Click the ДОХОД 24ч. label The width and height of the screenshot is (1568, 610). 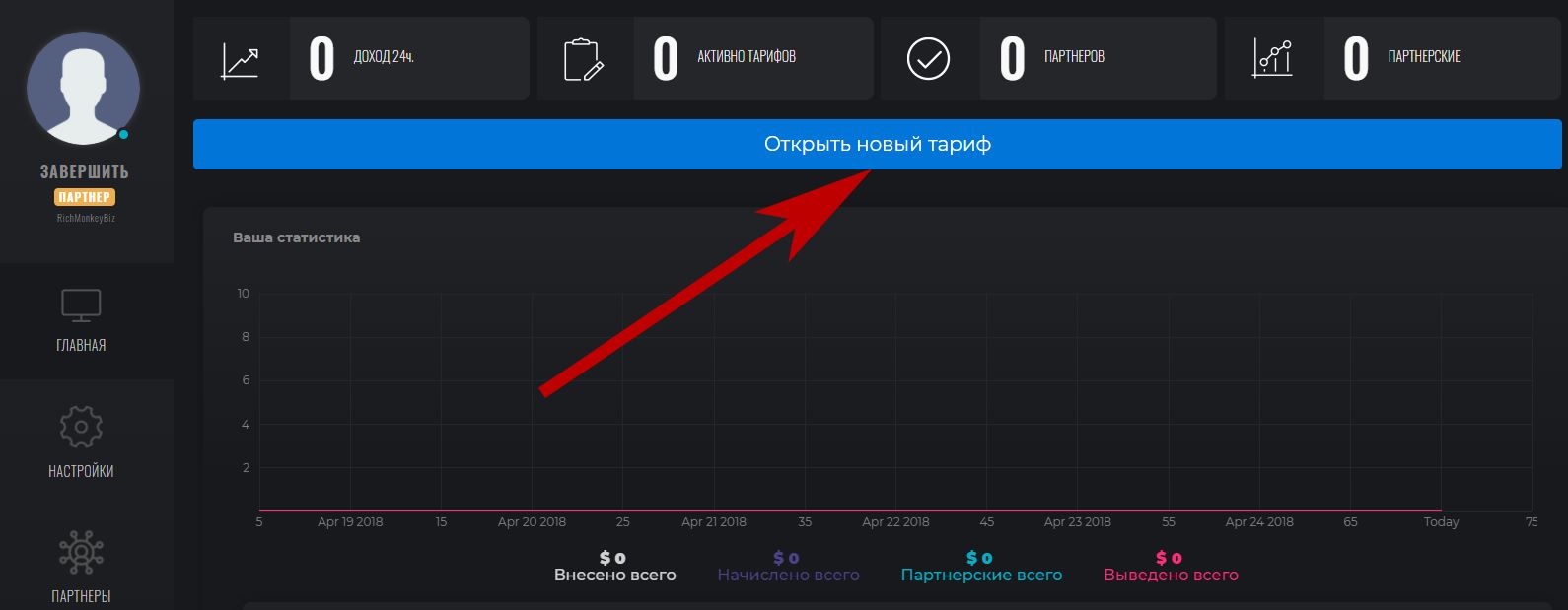click(384, 57)
